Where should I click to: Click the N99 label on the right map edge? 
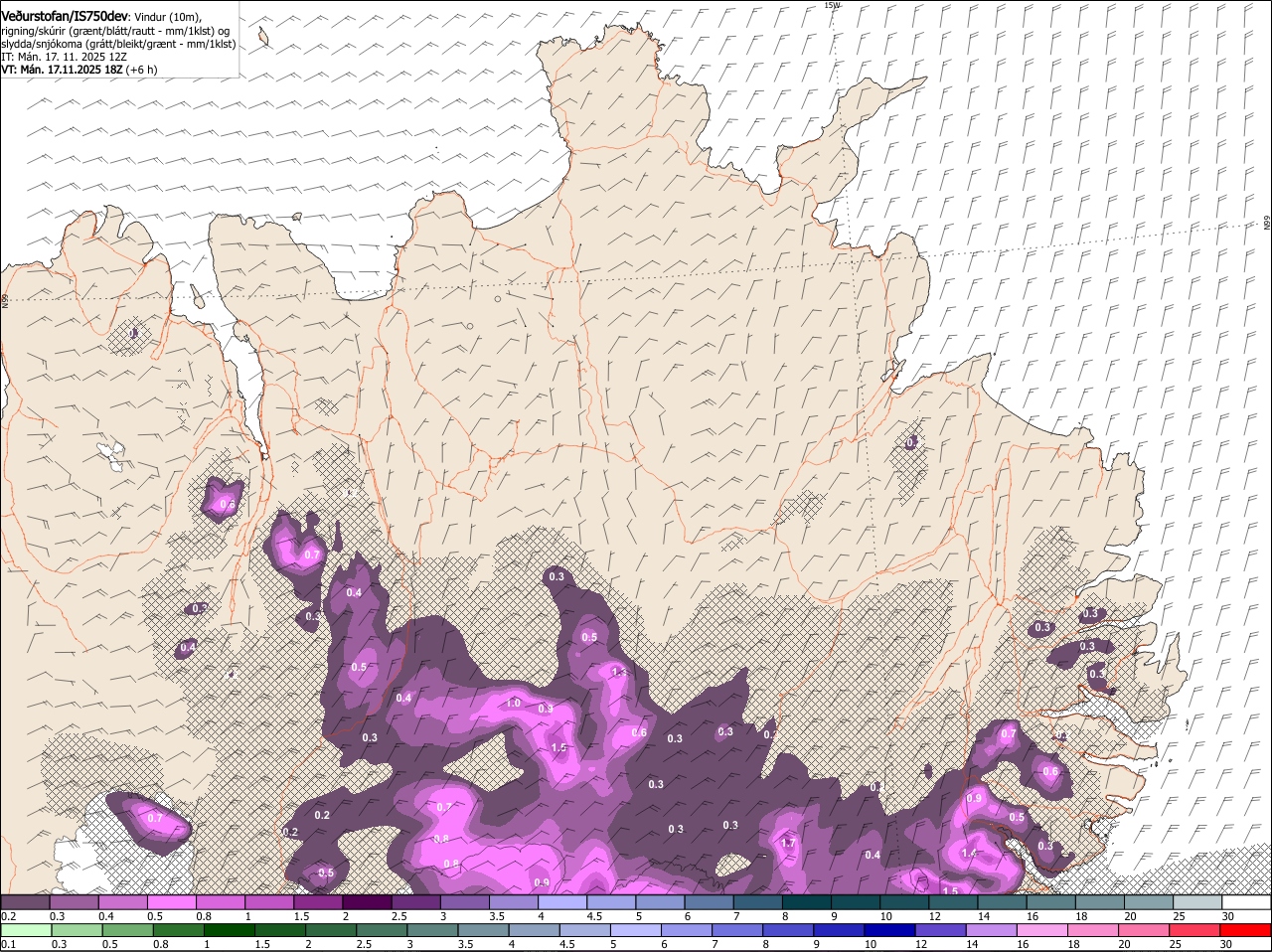tap(1267, 224)
